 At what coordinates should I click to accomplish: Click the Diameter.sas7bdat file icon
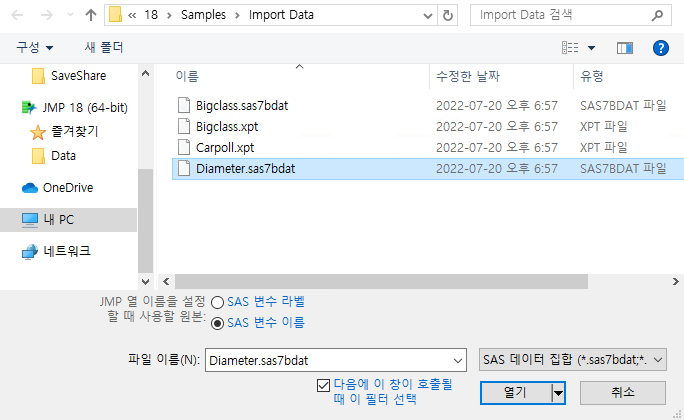coord(184,169)
